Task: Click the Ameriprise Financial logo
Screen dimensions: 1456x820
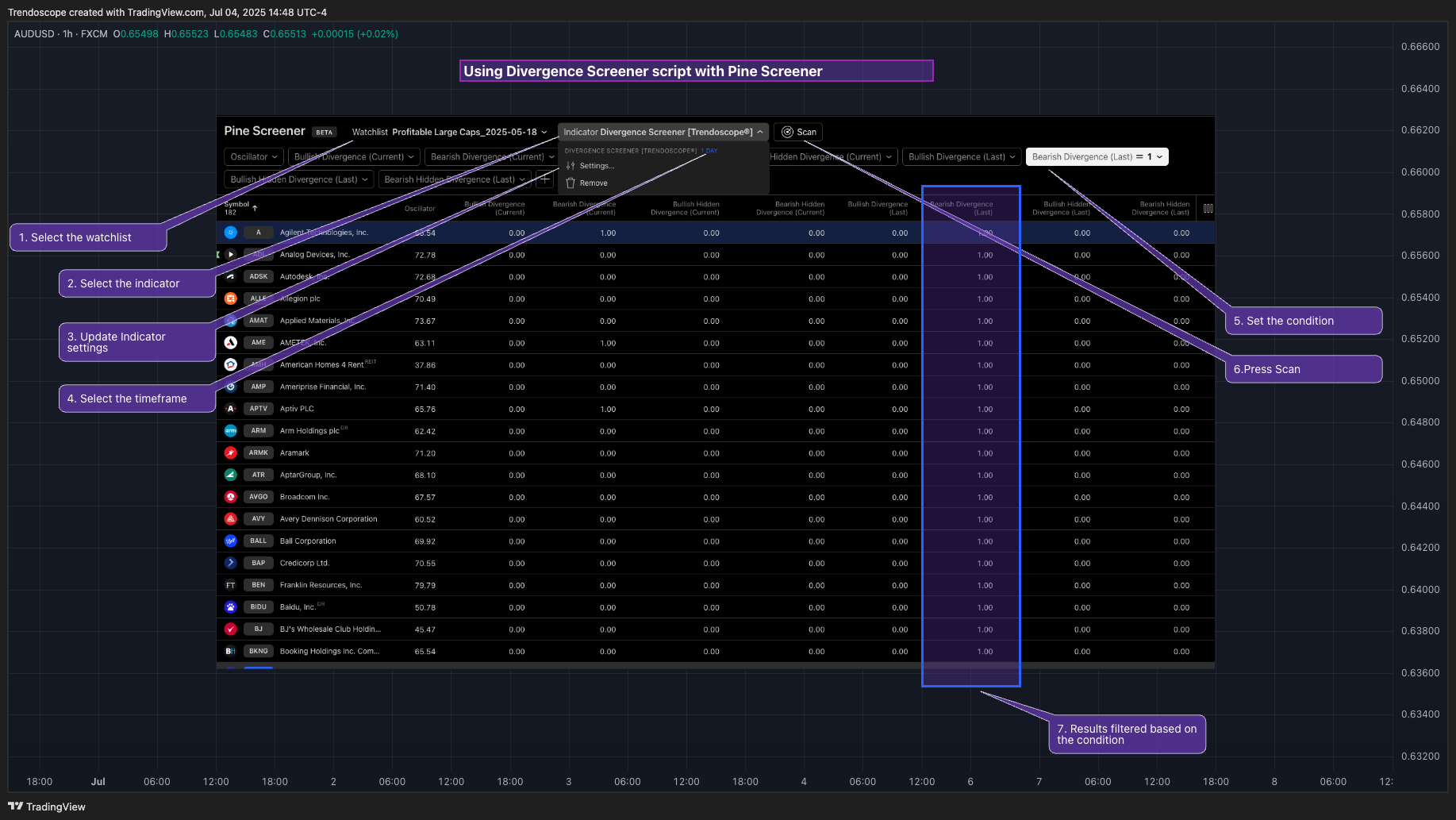Action: (x=230, y=387)
